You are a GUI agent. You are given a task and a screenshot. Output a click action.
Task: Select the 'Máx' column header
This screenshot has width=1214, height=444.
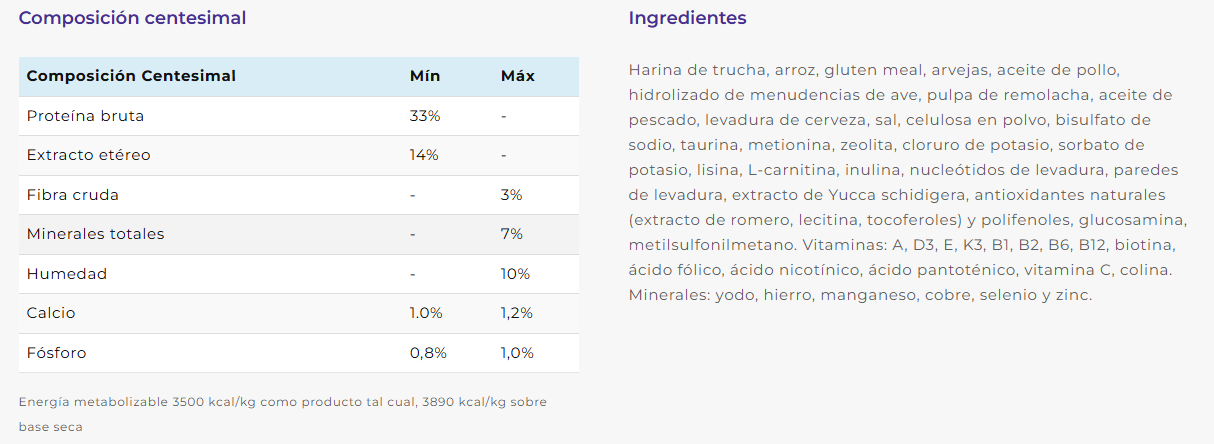pos(517,76)
